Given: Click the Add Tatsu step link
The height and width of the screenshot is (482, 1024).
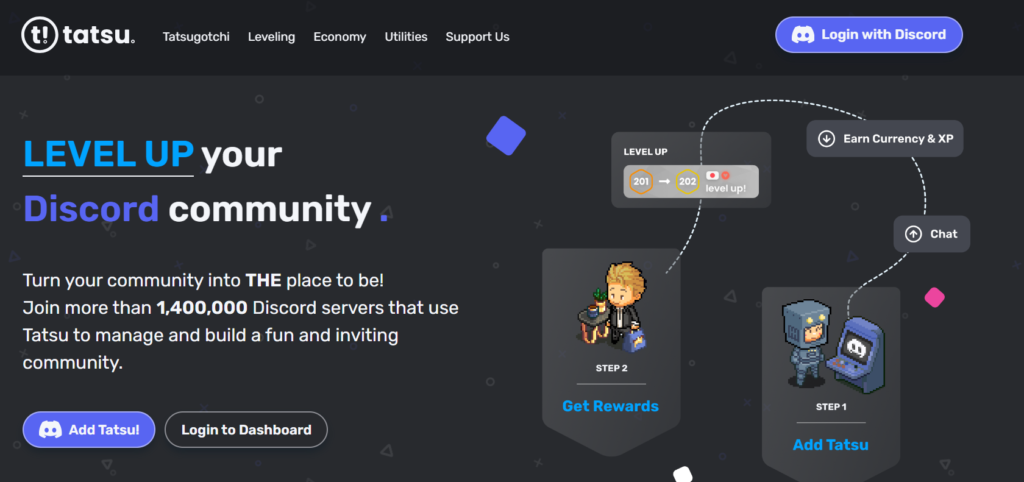Looking at the screenshot, I should coord(831,445).
